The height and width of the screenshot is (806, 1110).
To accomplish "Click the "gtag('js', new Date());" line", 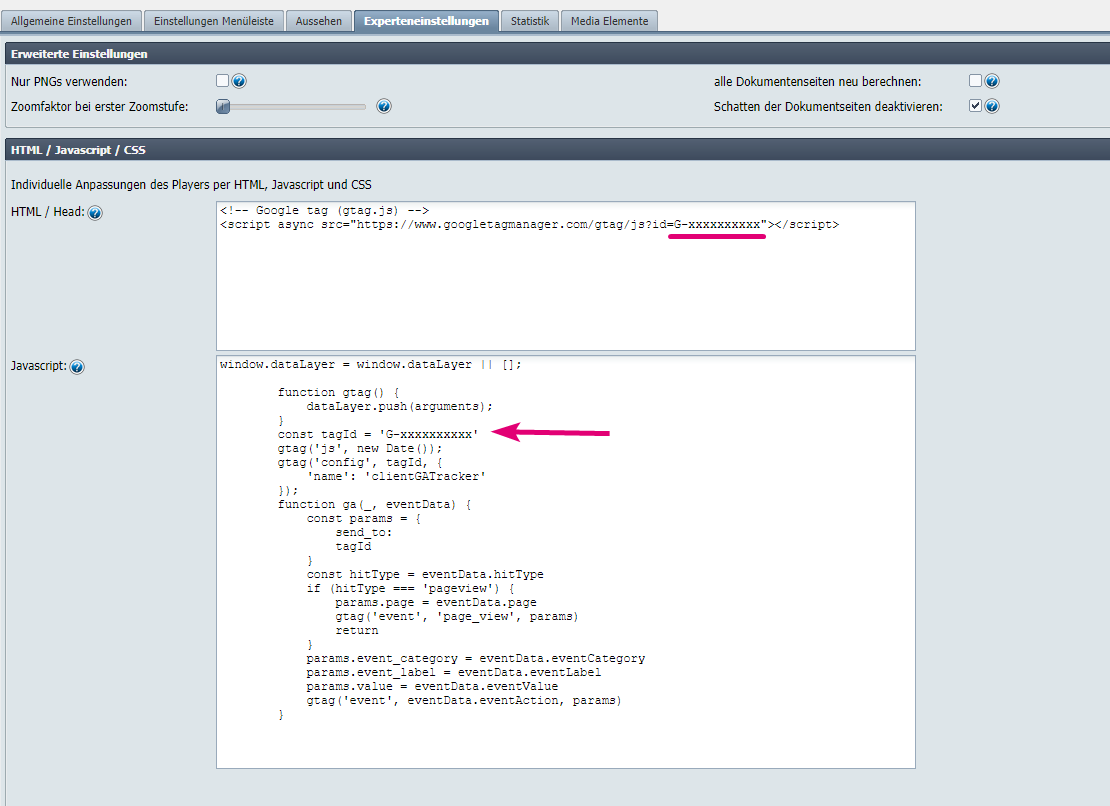I will pos(360,448).
